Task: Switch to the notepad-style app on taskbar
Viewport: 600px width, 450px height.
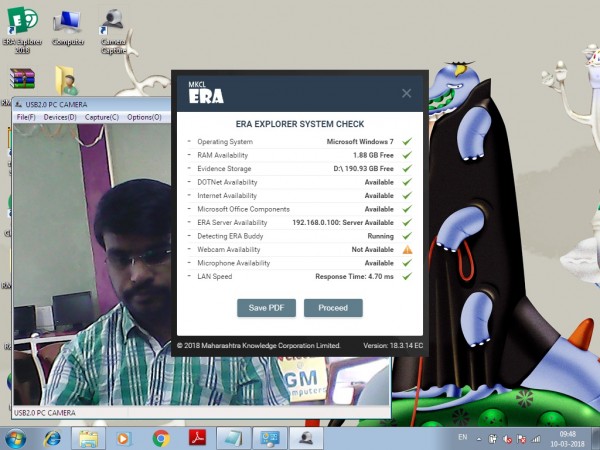Action: pos(234,439)
